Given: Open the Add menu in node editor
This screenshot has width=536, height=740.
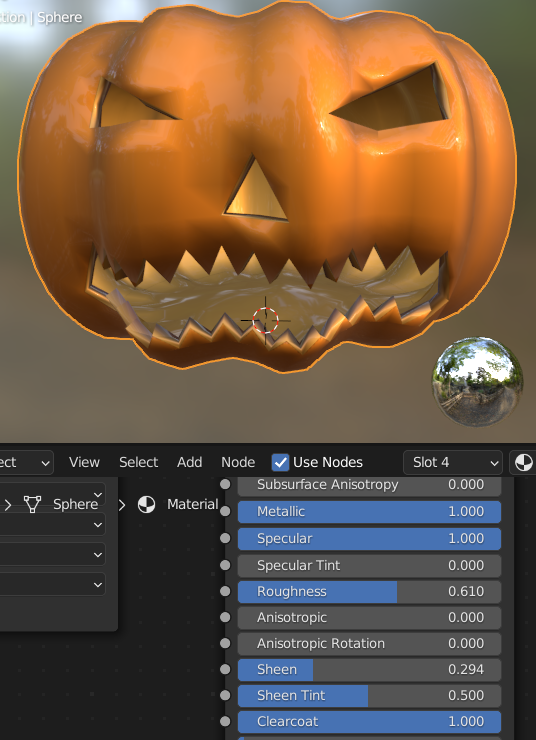Looking at the screenshot, I should [x=189, y=462].
